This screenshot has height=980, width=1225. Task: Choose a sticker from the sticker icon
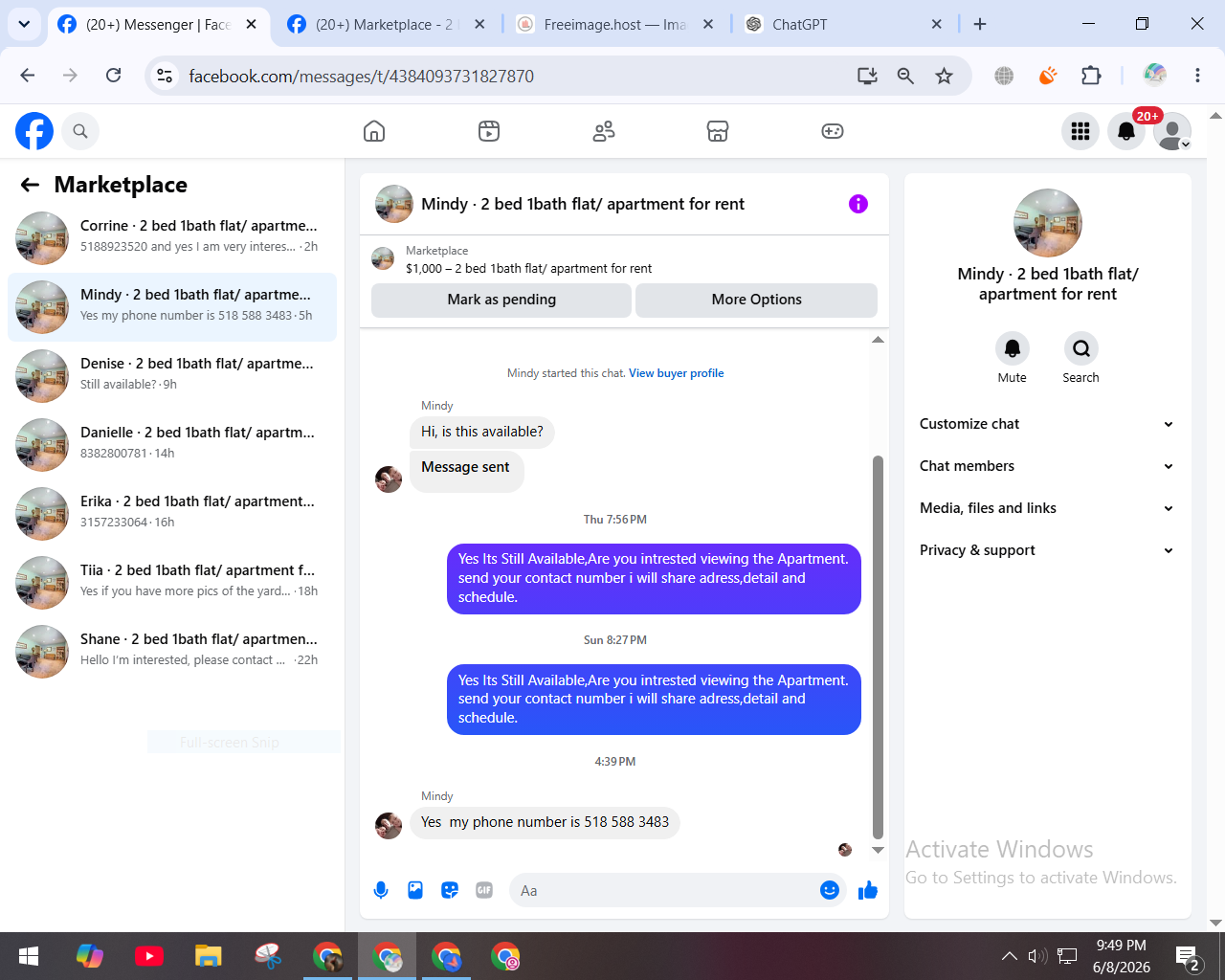(x=450, y=890)
